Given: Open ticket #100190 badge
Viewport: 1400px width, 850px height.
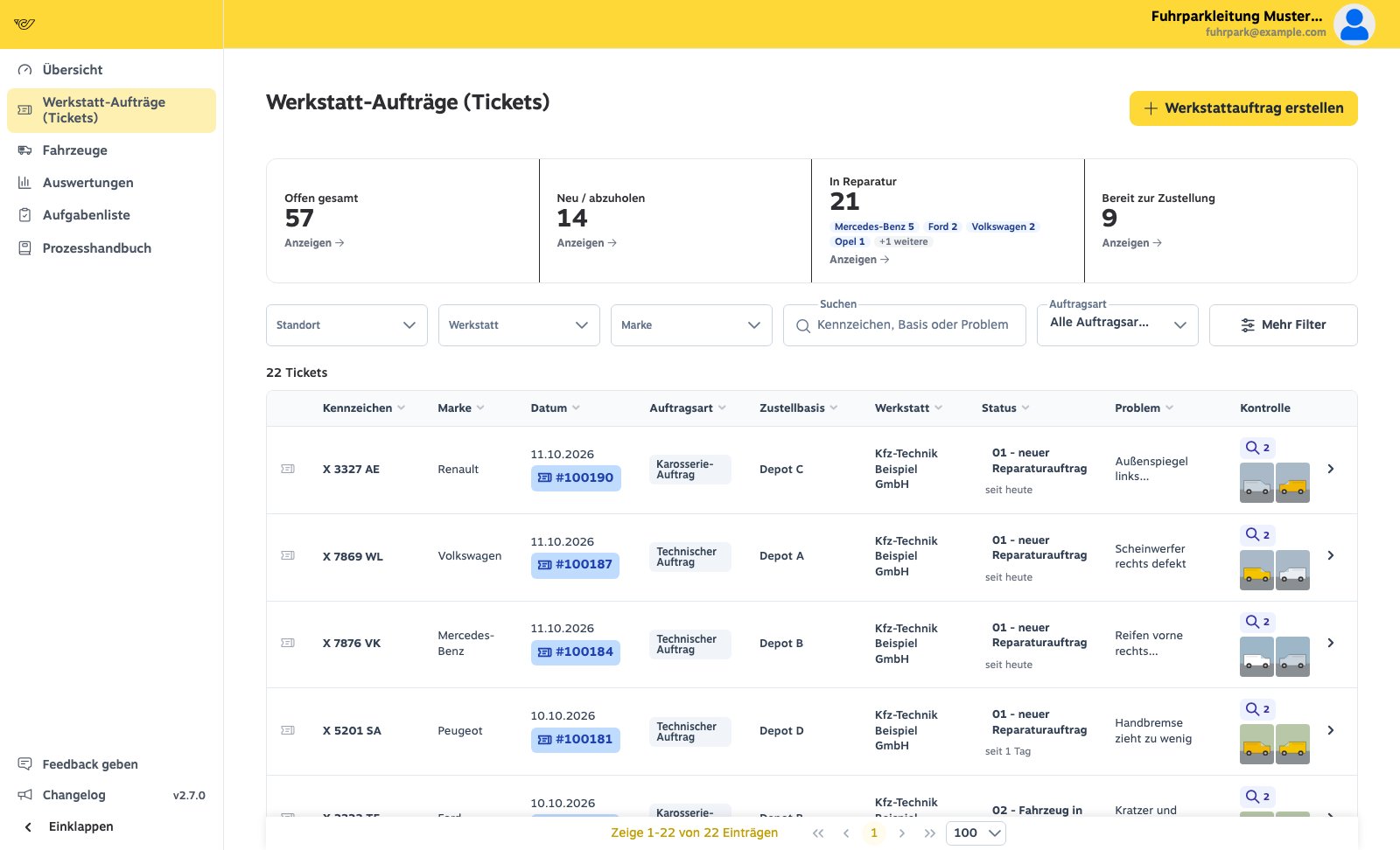Looking at the screenshot, I should [x=576, y=477].
